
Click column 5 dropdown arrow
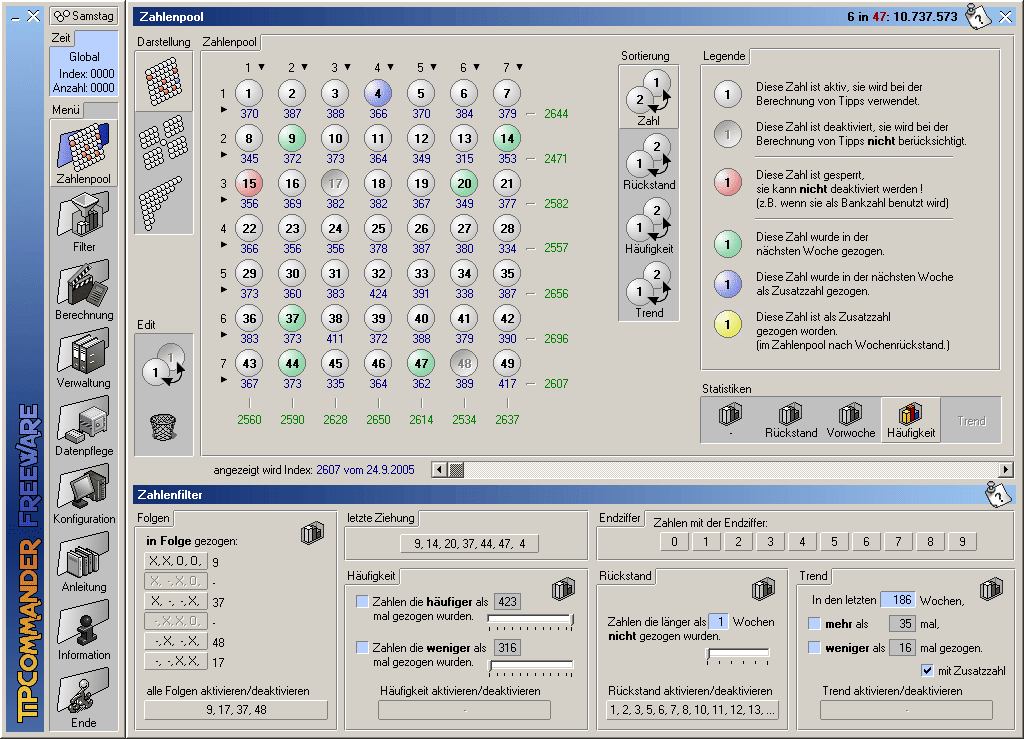tap(434, 67)
